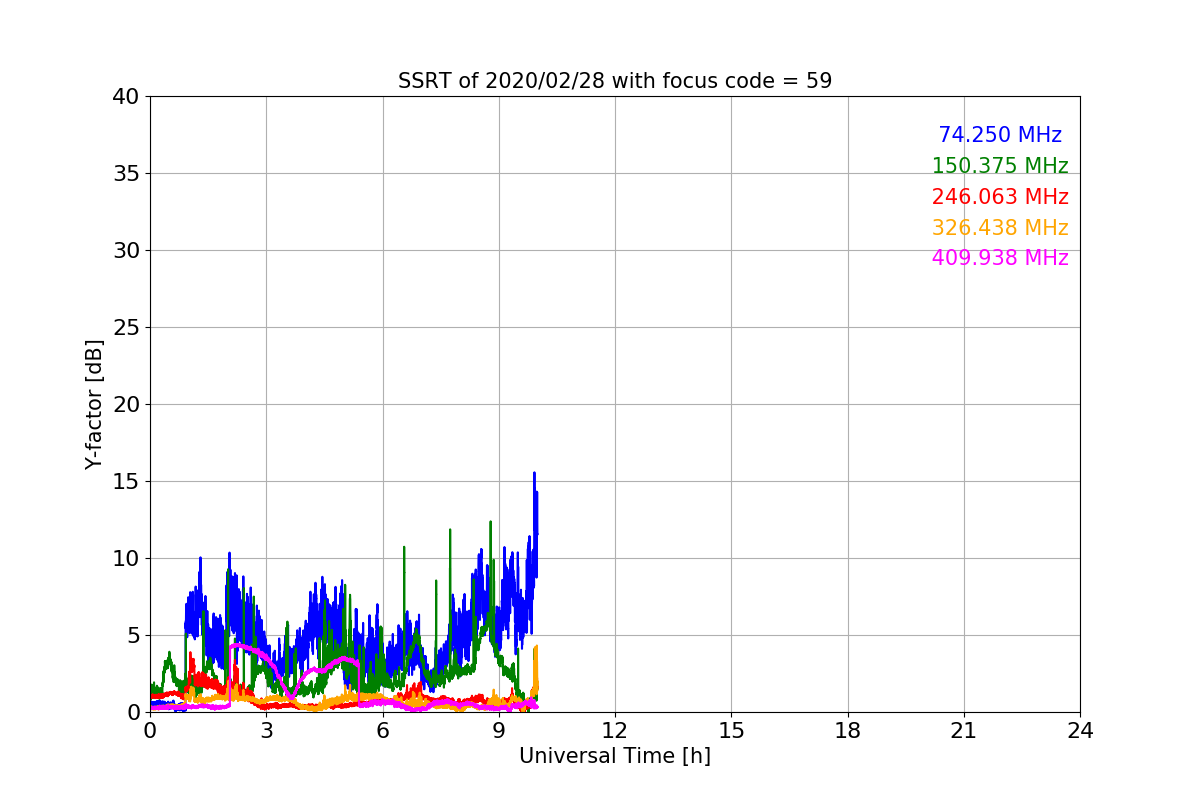The height and width of the screenshot is (800, 1200).
Task: Click the x-axis tick label 6
Action: click(383, 731)
